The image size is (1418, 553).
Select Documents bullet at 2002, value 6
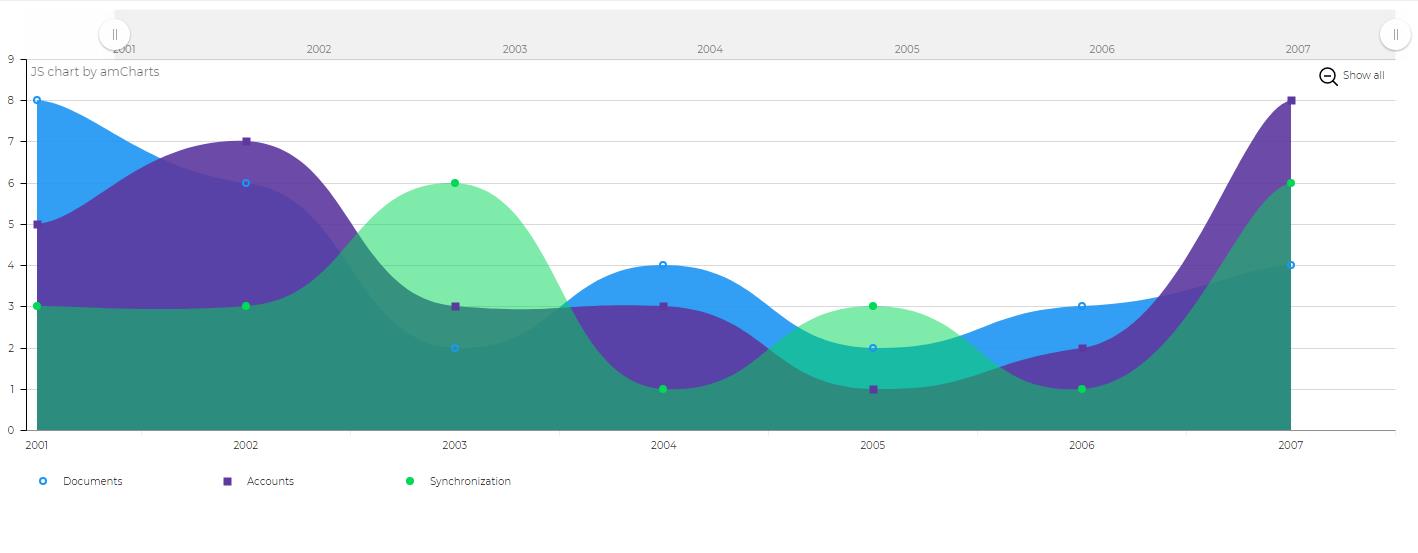click(246, 183)
